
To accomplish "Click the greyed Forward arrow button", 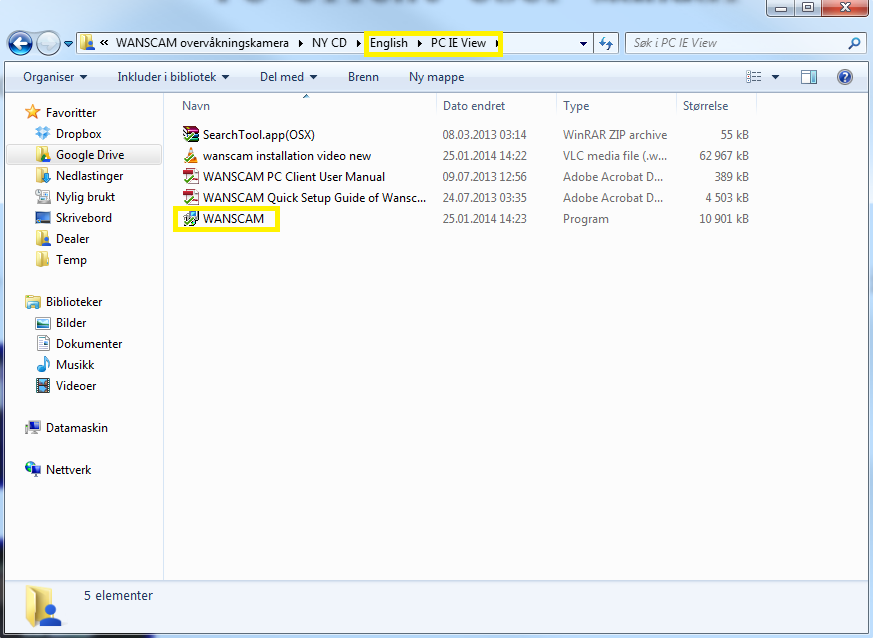I will (x=48, y=43).
